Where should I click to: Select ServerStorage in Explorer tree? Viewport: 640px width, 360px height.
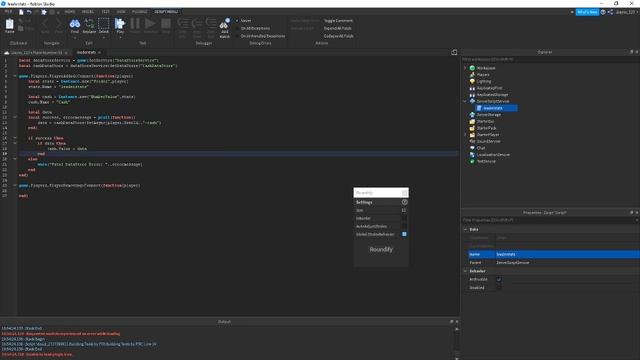[x=489, y=115]
